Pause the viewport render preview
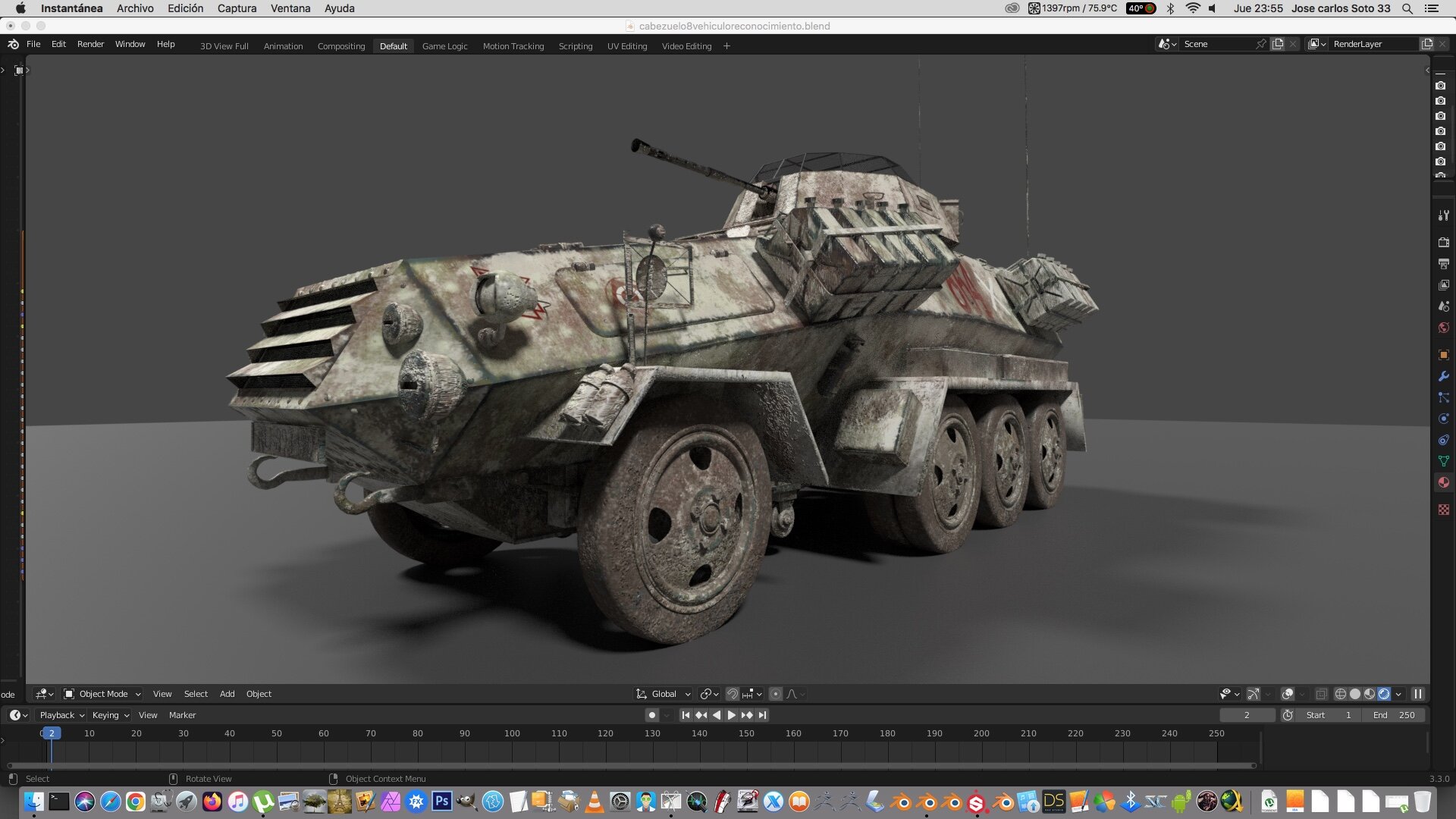This screenshot has width=1456, height=819. [x=1417, y=694]
